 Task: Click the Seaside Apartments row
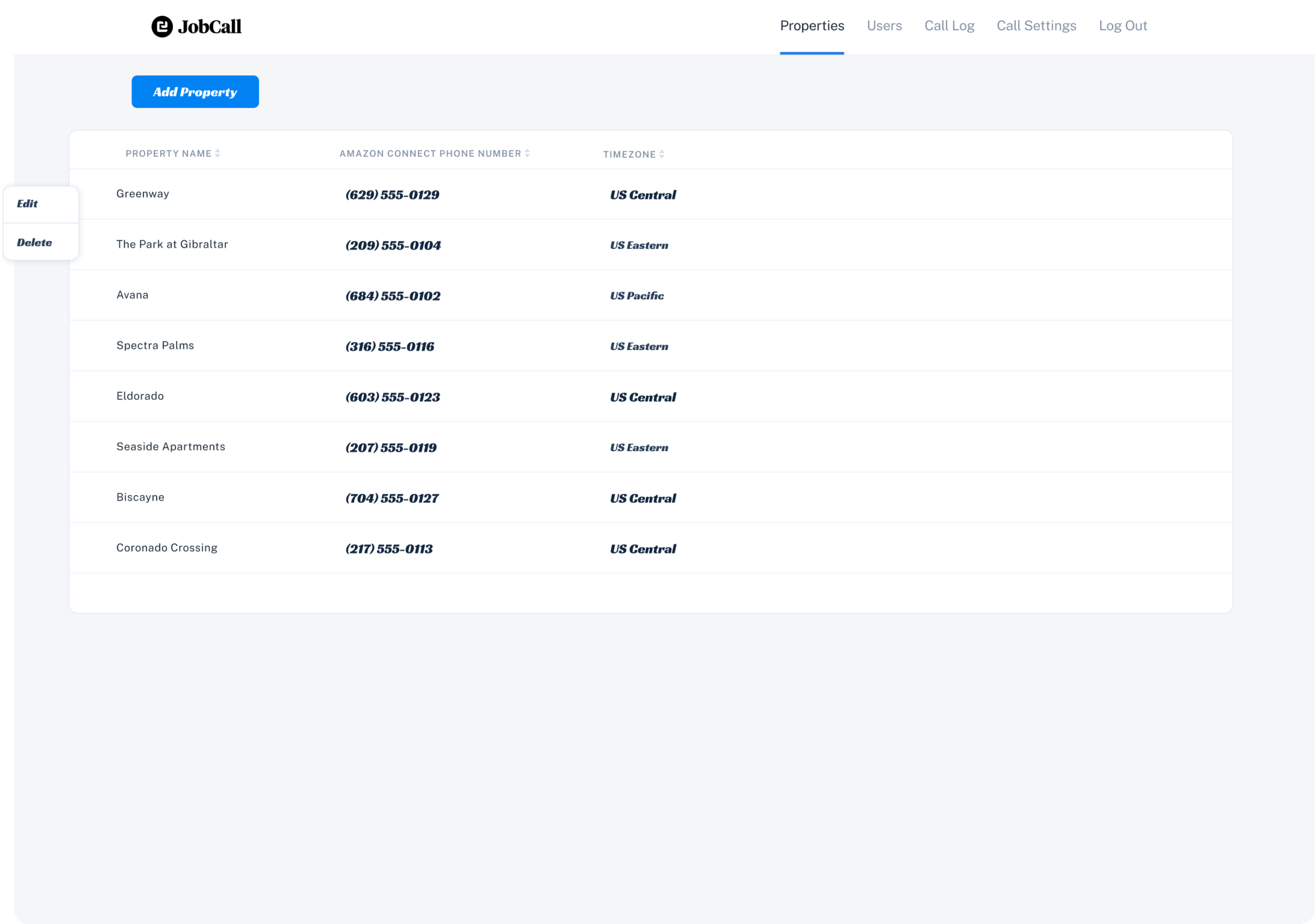[170, 446]
